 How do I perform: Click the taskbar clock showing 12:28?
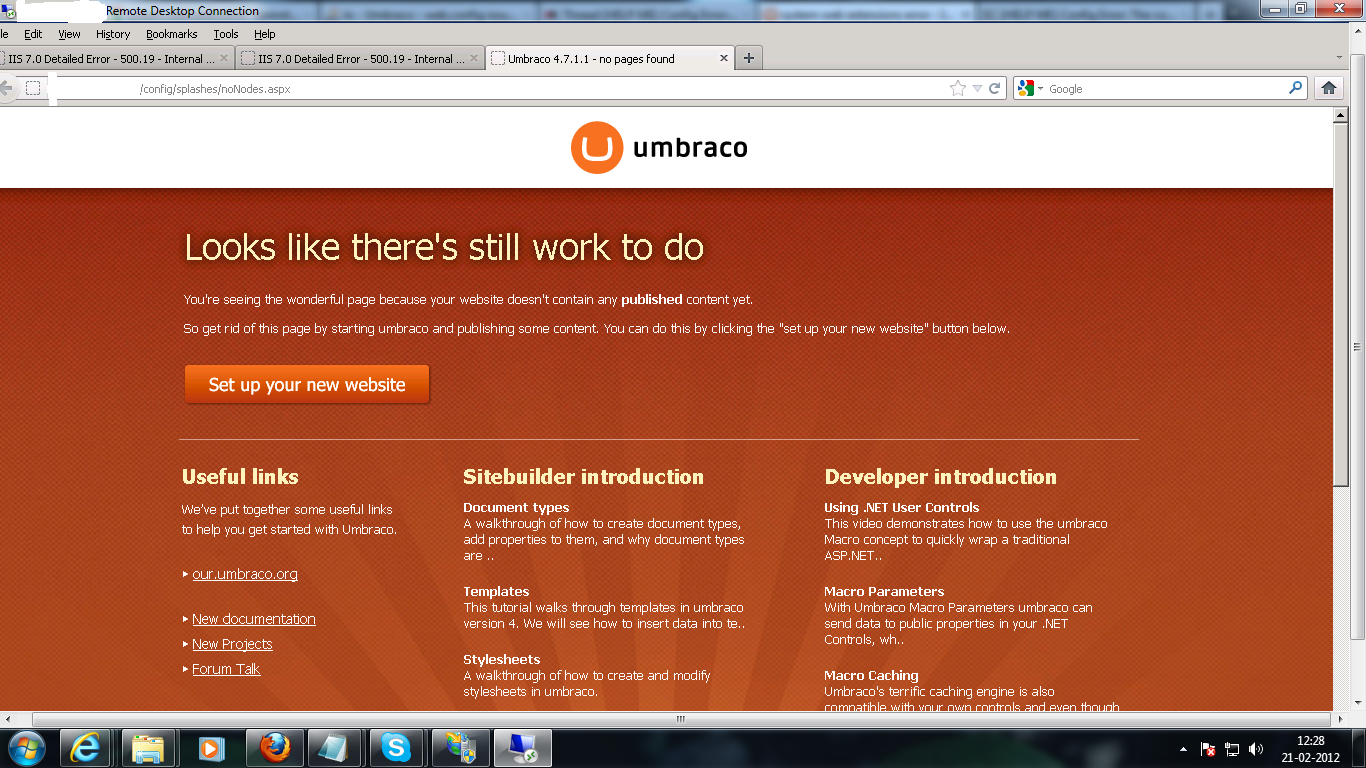pos(1310,748)
